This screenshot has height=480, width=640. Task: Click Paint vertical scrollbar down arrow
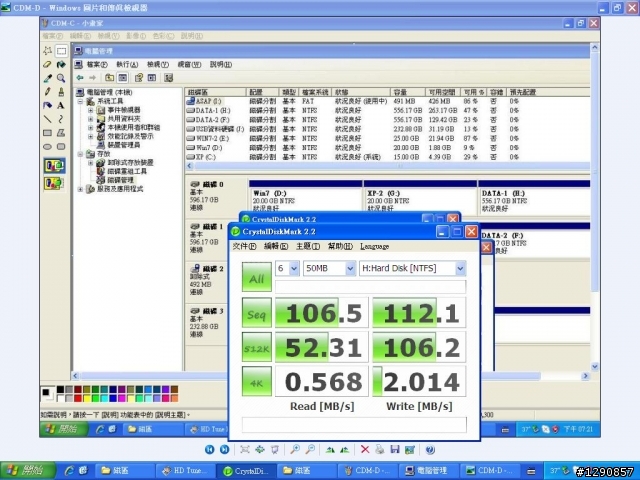(x=594, y=367)
